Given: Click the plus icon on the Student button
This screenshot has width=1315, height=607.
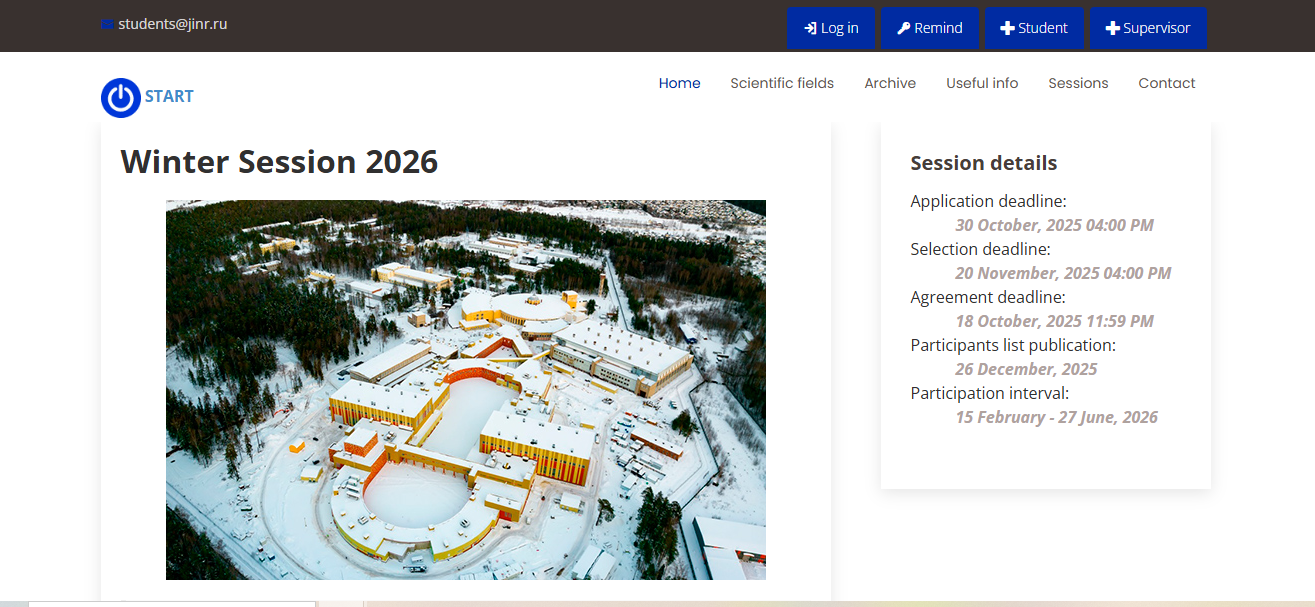Looking at the screenshot, I should pos(1008,28).
